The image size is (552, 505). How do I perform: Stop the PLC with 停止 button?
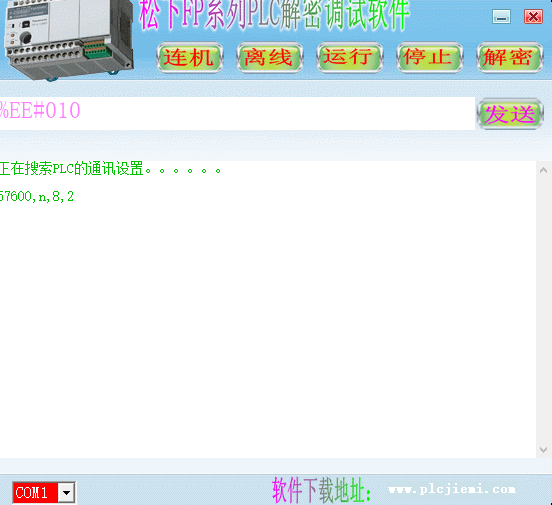(429, 57)
